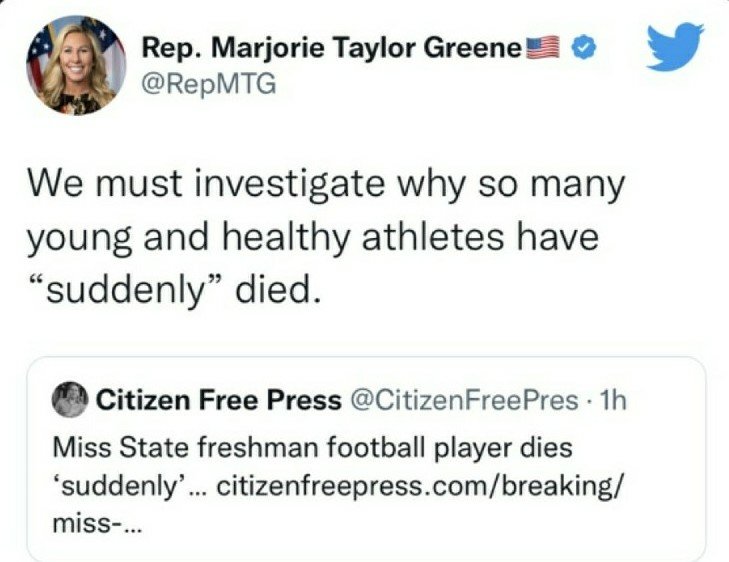Click the "young and healthy athletes have" line
The height and width of the screenshot is (562, 729).
click(x=312, y=238)
